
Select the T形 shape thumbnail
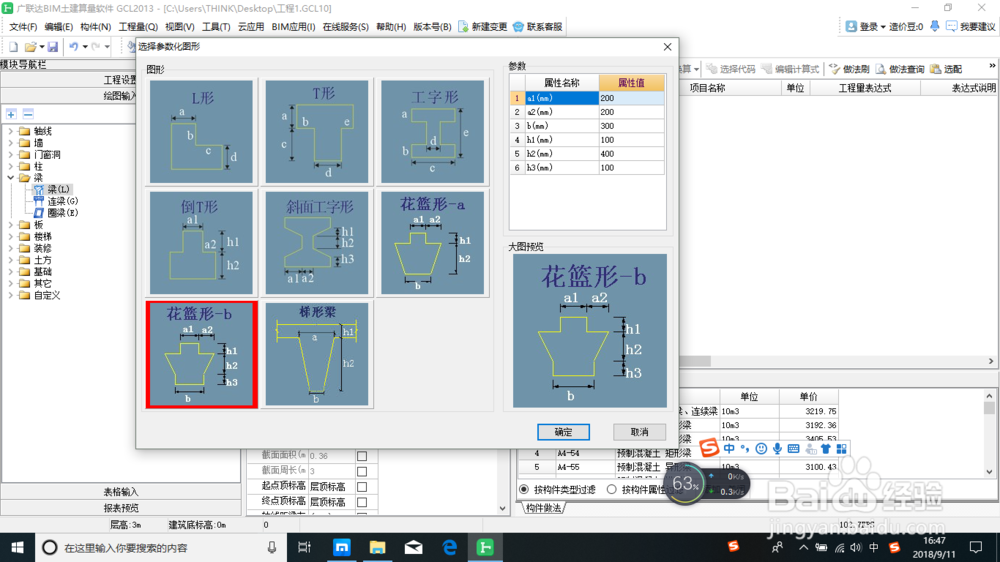317,131
